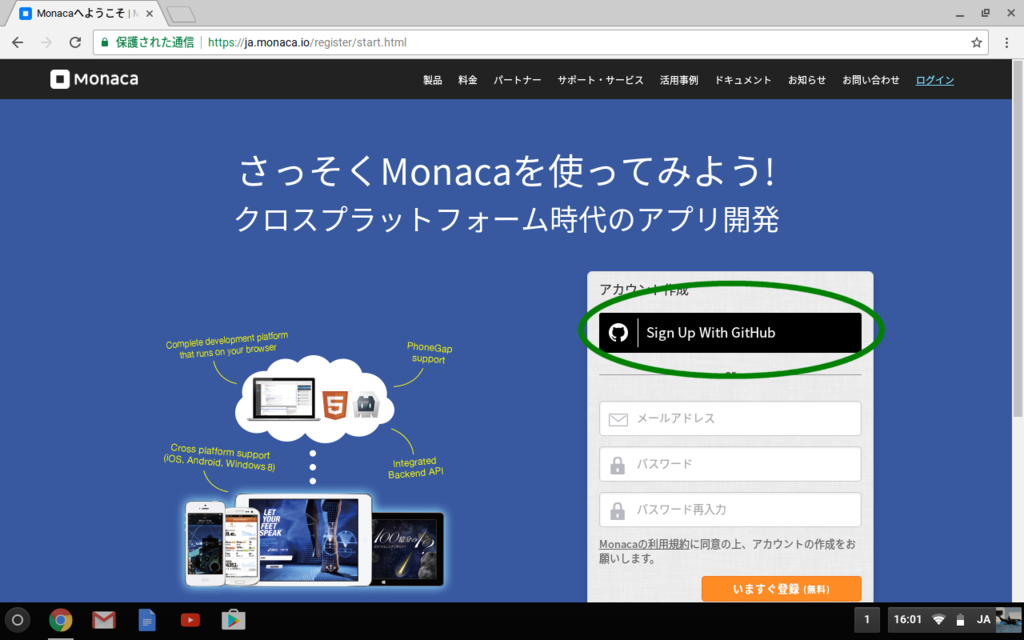Reload the page with refresh icon

coord(75,42)
